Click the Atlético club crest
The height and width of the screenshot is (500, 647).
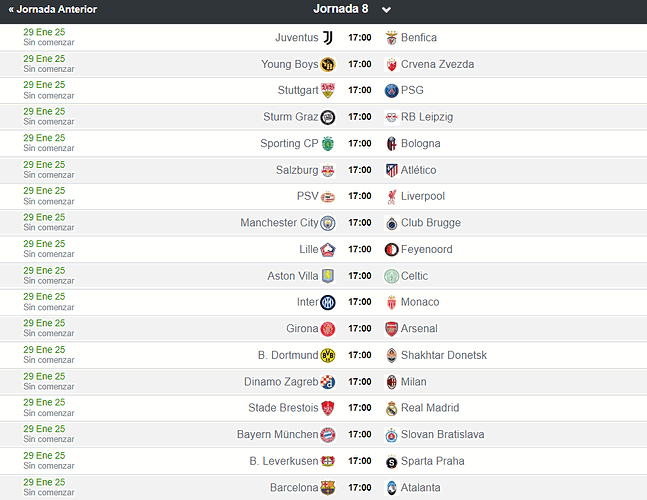[x=392, y=170]
